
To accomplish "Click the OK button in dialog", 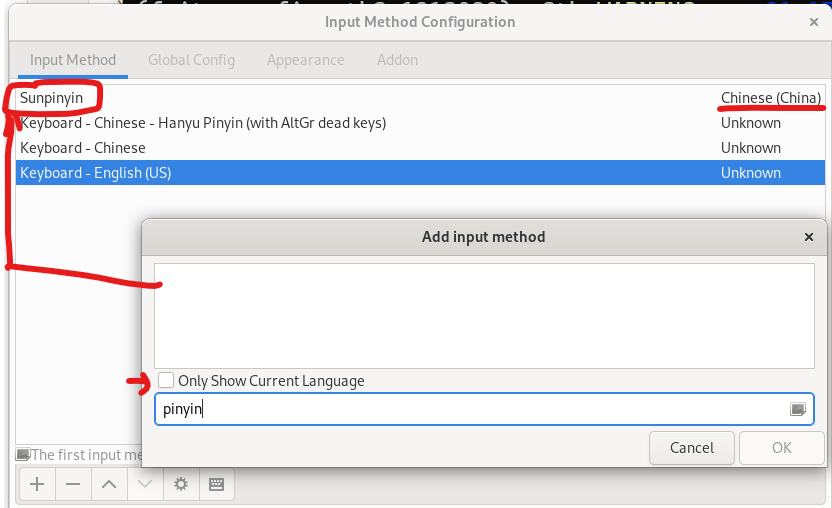I will pos(782,447).
